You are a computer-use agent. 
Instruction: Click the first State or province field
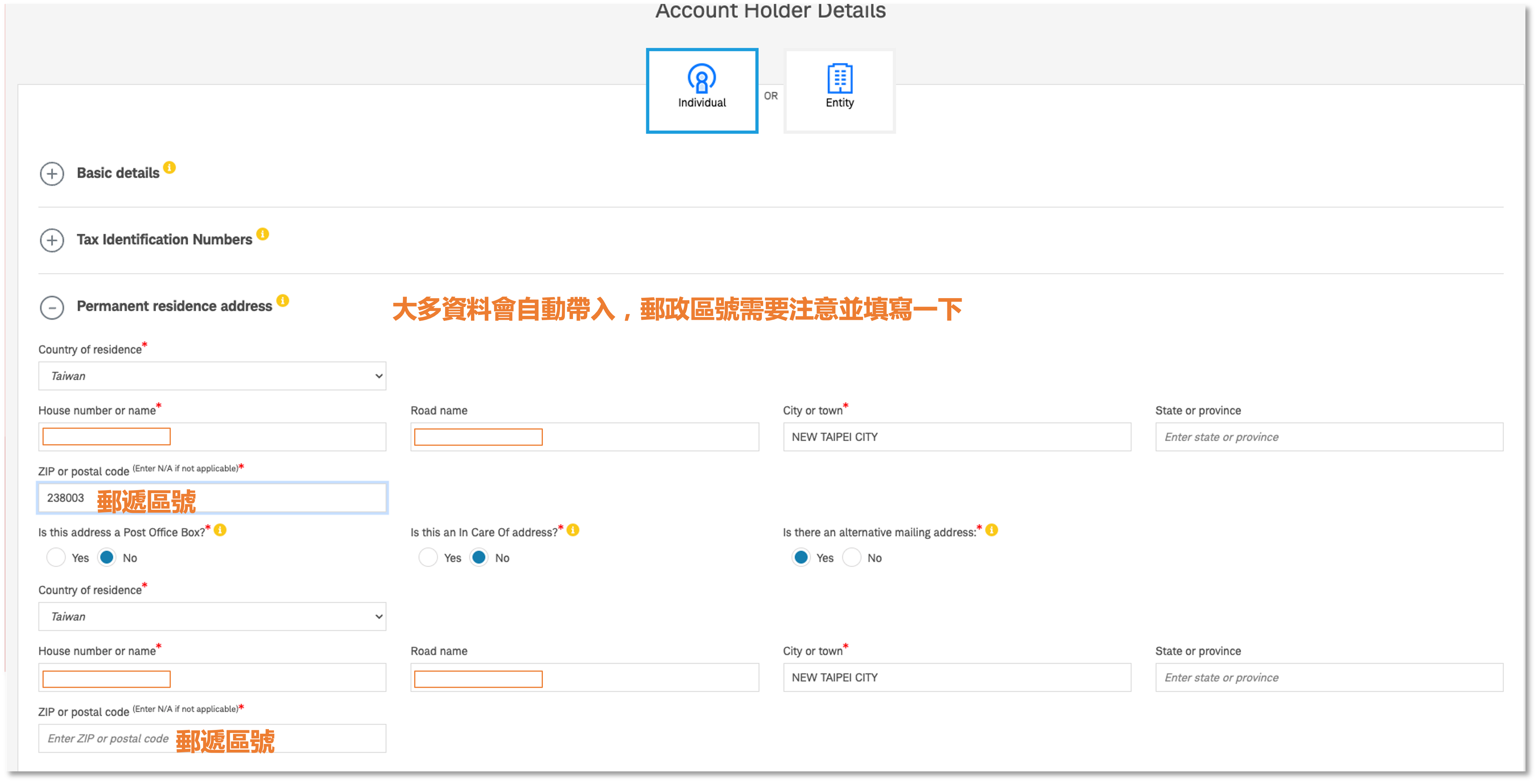pos(1329,437)
